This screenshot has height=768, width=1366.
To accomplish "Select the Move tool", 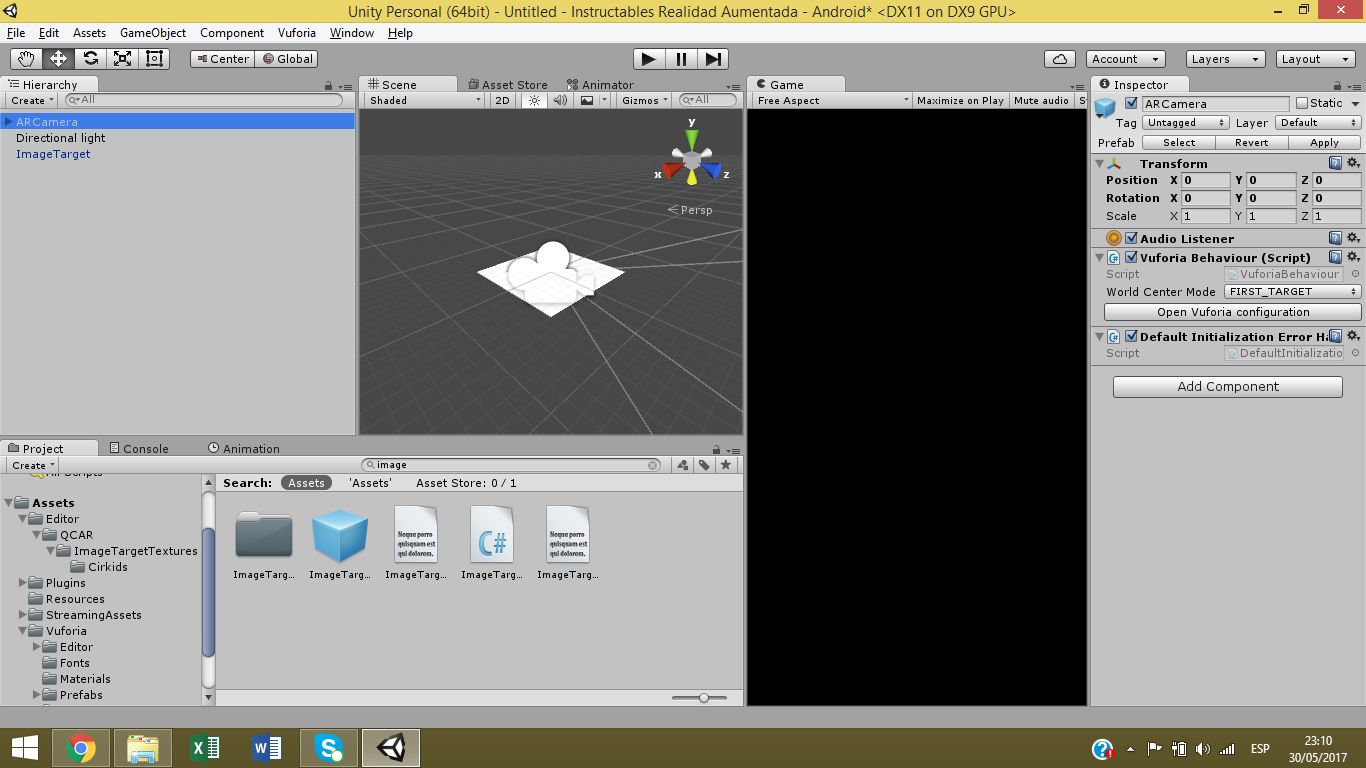I will 58,59.
